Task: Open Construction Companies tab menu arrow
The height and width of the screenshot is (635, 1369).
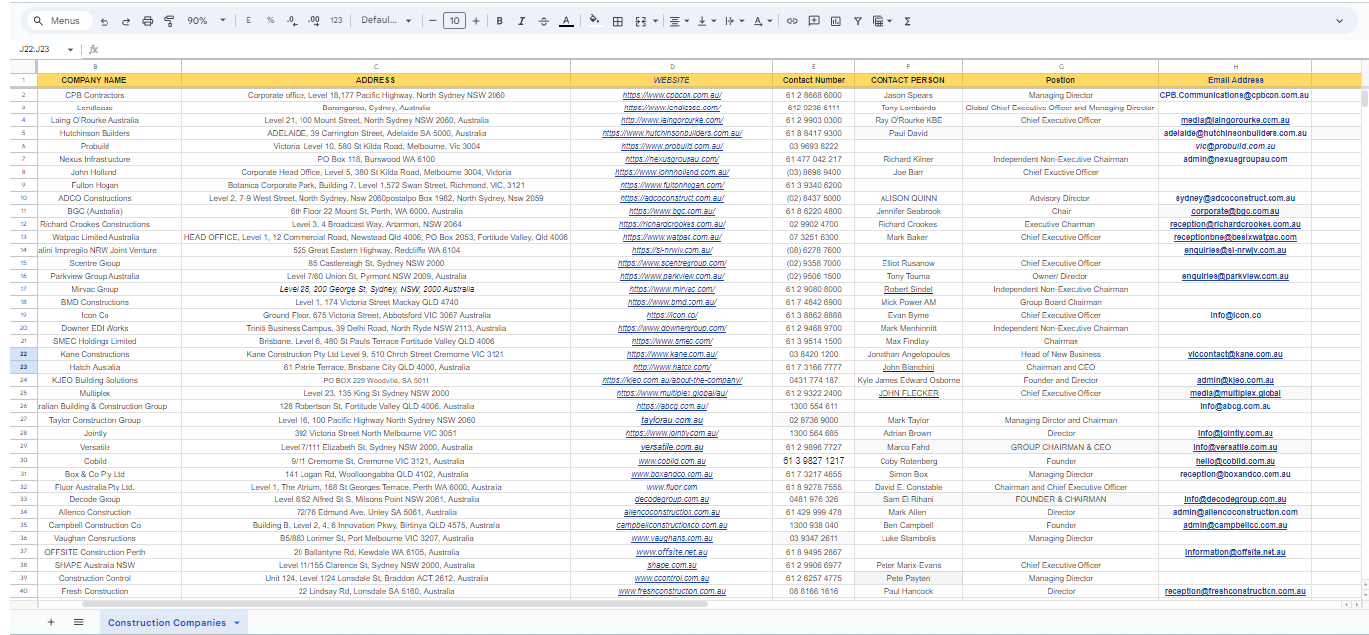Action: (237, 622)
